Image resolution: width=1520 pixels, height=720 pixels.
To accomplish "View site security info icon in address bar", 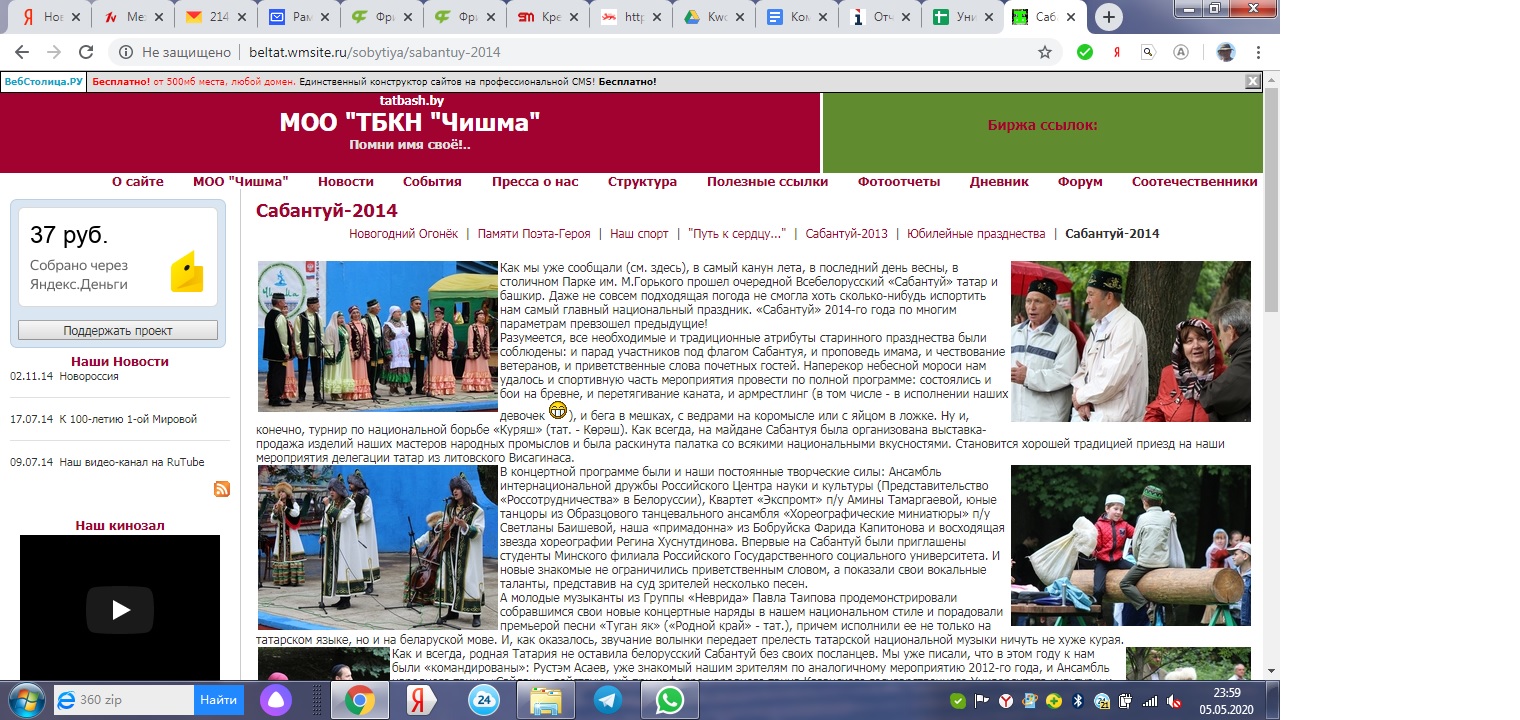I will click(x=127, y=52).
